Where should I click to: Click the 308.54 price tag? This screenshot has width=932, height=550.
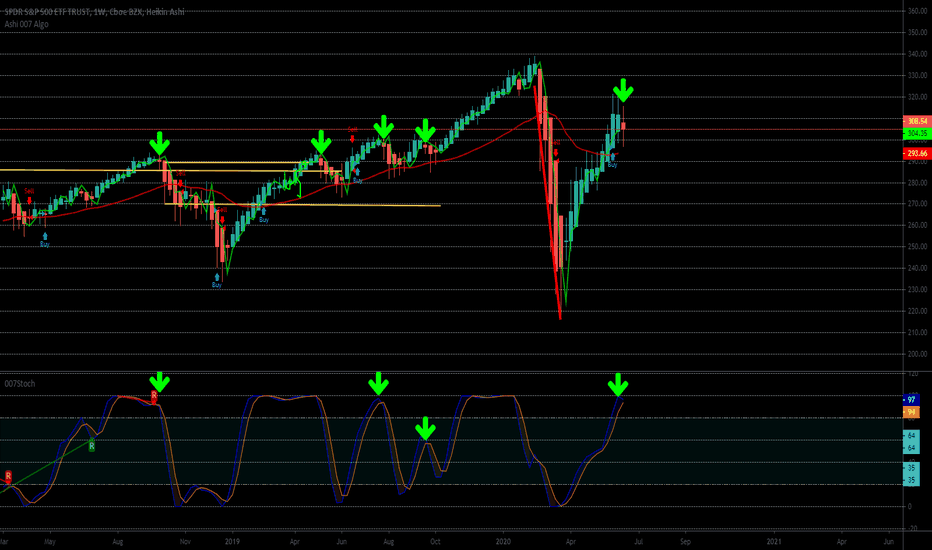(x=917, y=121)
